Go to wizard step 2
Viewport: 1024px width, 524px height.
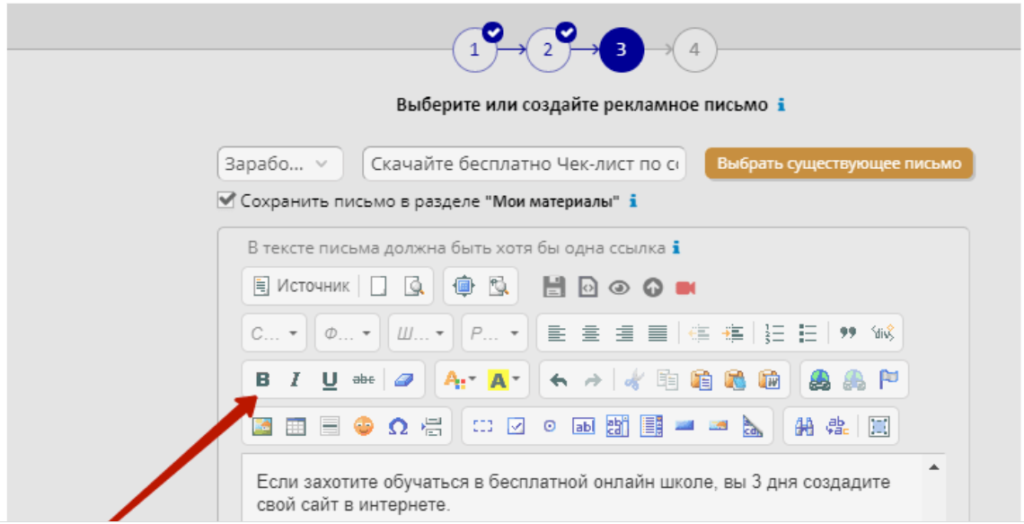coord(548,50)
